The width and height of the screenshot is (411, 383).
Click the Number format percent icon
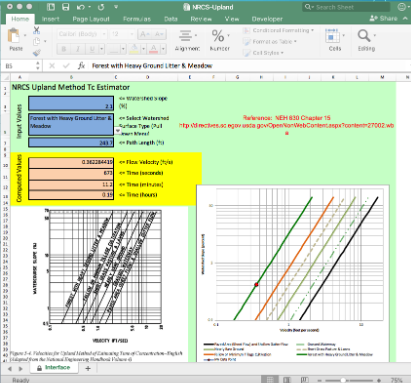[x=218, y=36]
